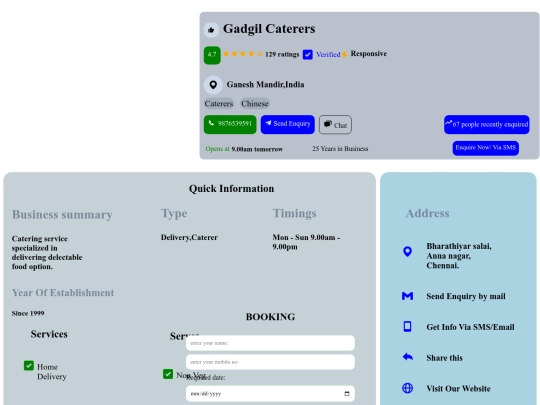Click the location pin next to Ganesh Mandir
This screenshot has height=405, width=540.
click(x=213, y=85)
